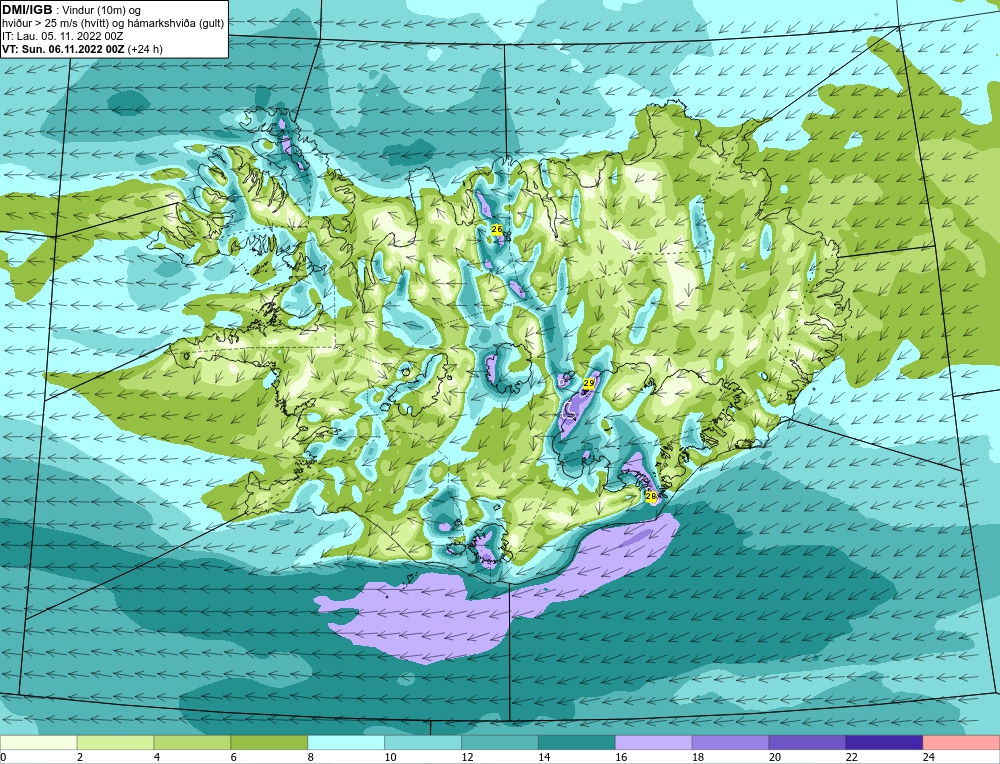This screenshot has height=764, width=1000.
Task: Pick the medium purple swatch between 18 and 20
Action: tap(730, 743)
